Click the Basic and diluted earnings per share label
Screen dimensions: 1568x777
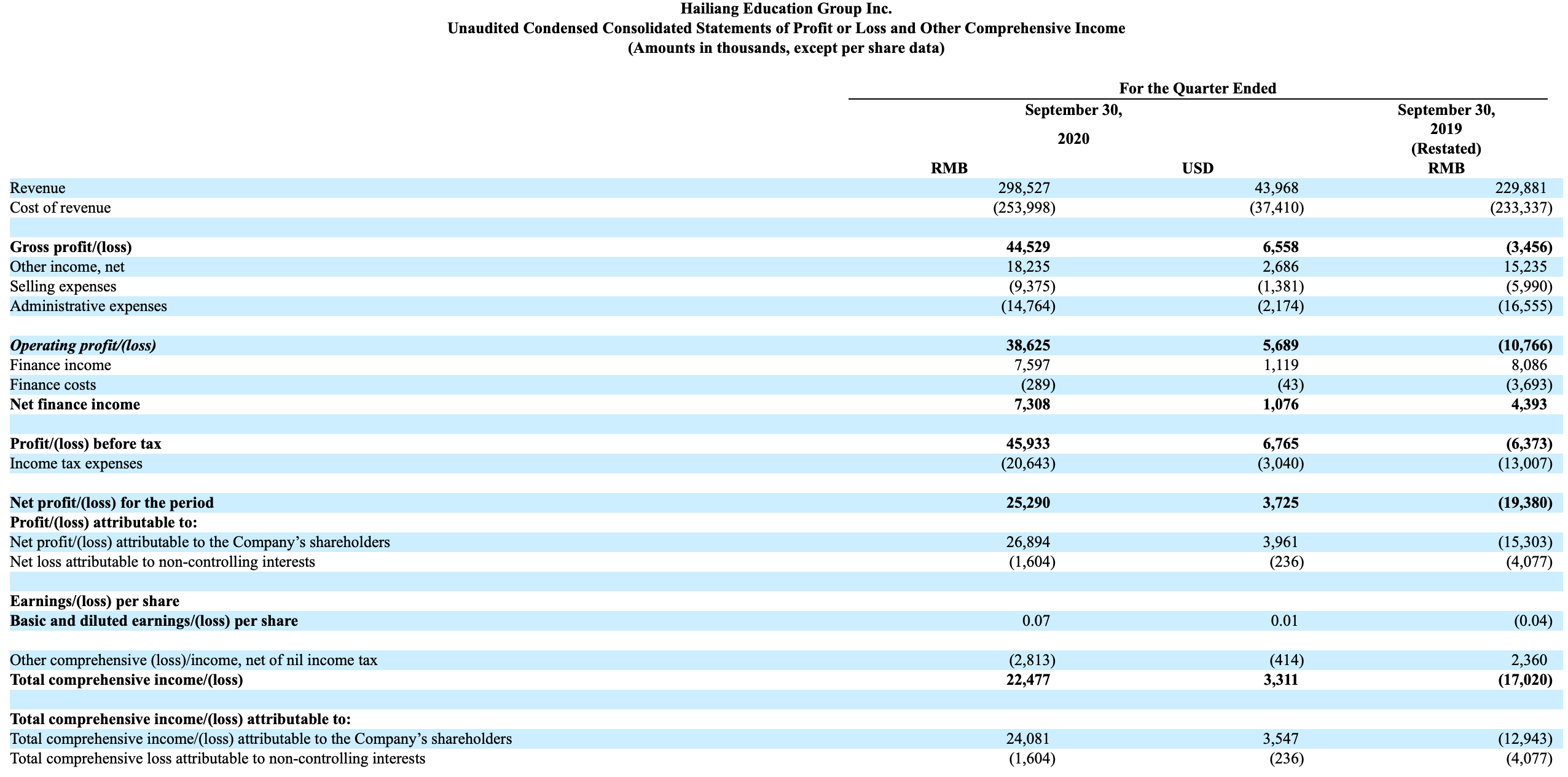point(154,621)
